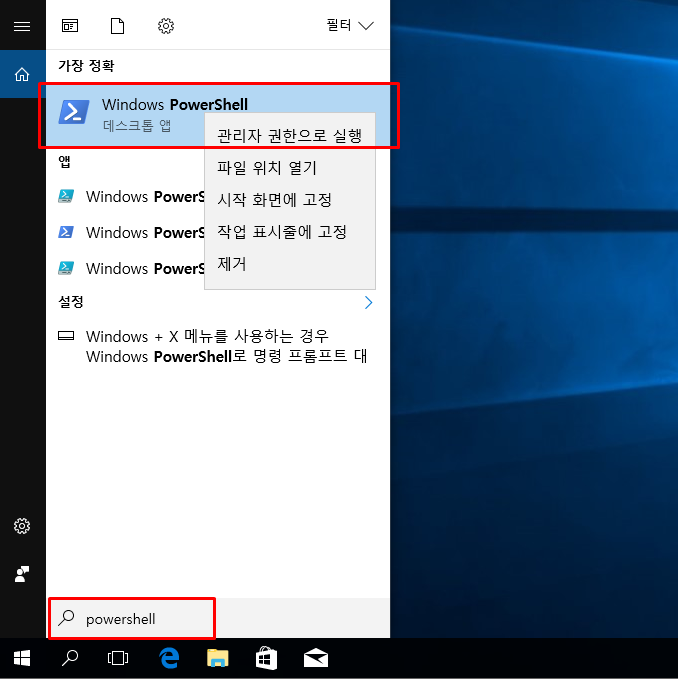Image resolution: width=678 pixels, height=679 pixels.
Task: Select the Home icon in sidebar
Action: [x=22, y=74]
